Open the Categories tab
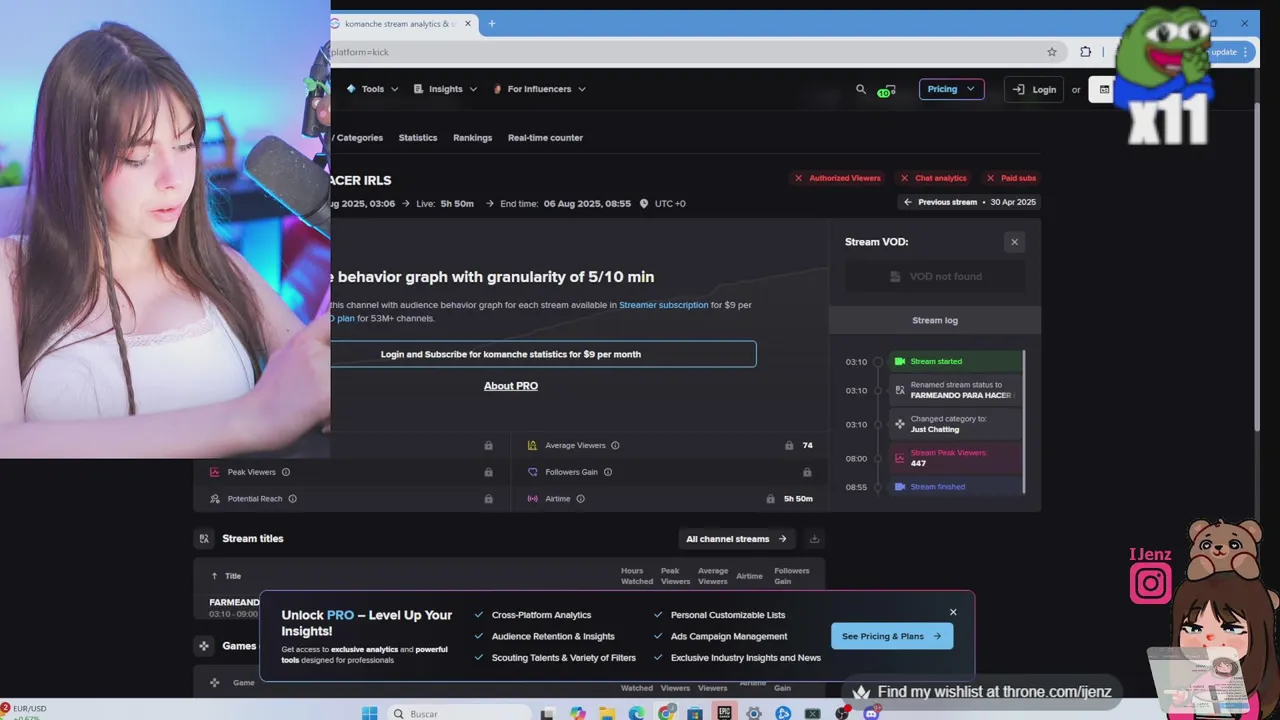Screen dimensions: 1280x720 [x=359, y=138]
